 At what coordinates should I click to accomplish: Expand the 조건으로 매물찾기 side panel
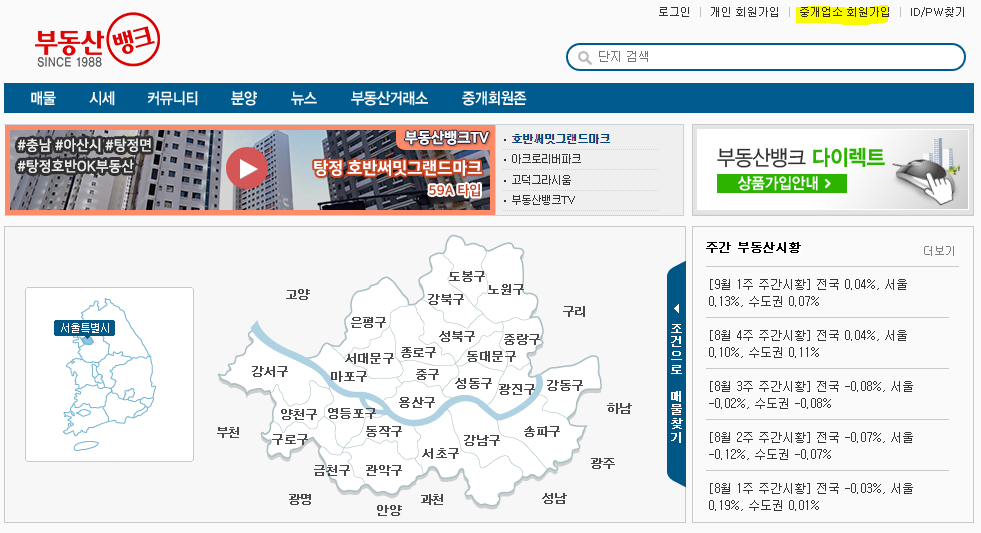pos(676,374)
